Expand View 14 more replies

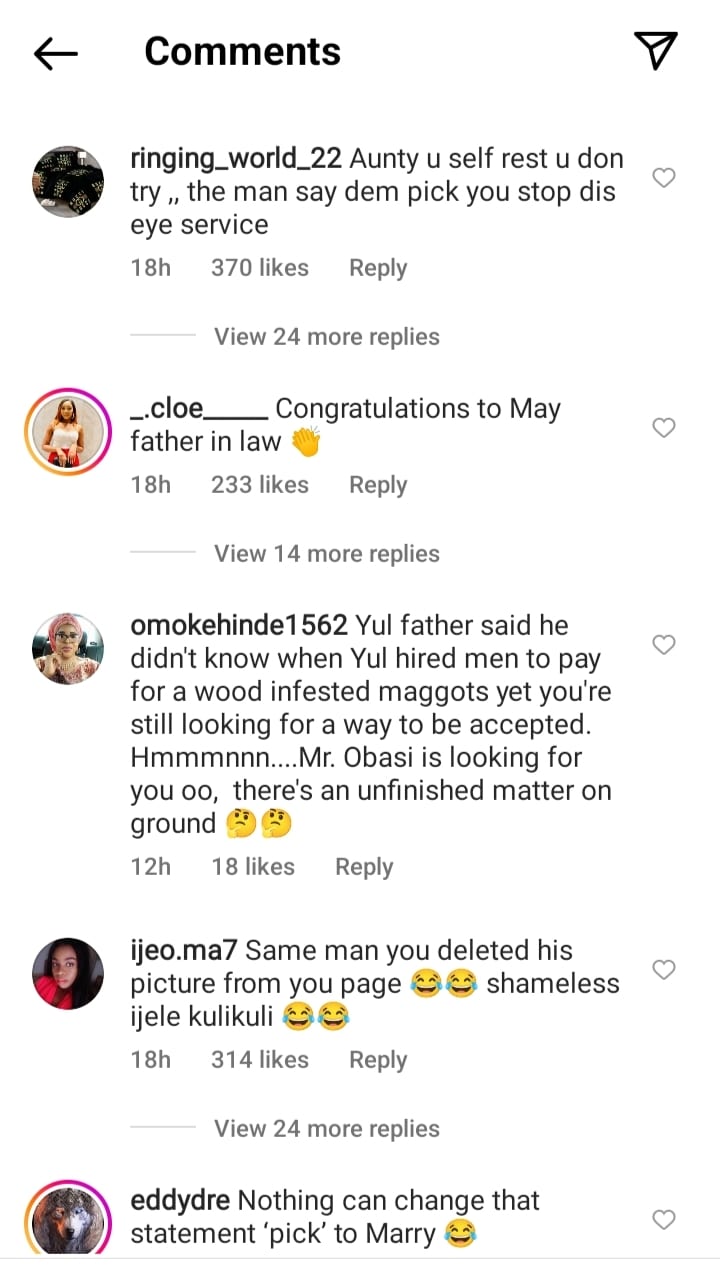[x=326, y=554]
